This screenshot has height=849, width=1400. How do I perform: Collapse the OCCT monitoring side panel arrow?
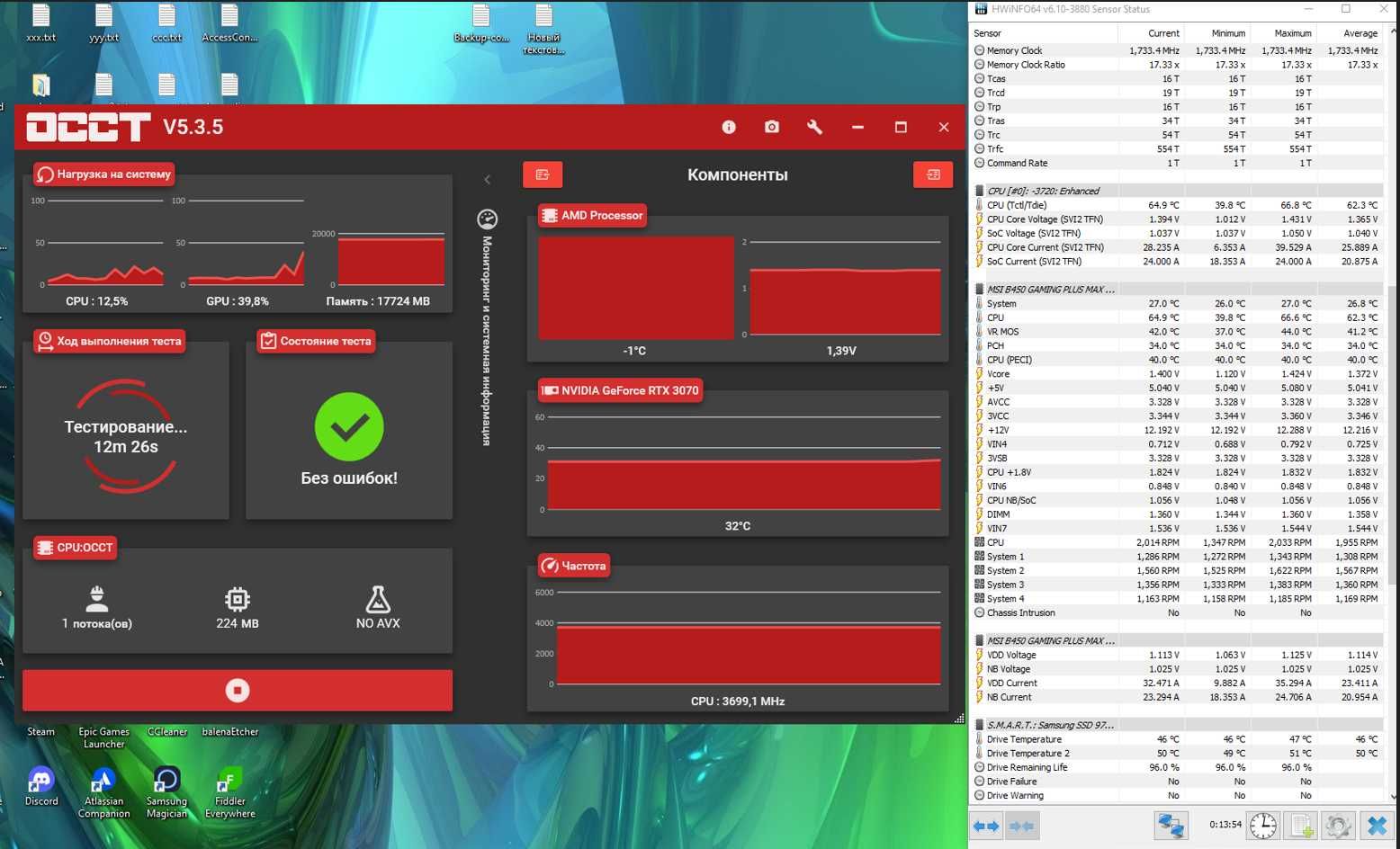(488, 180)
